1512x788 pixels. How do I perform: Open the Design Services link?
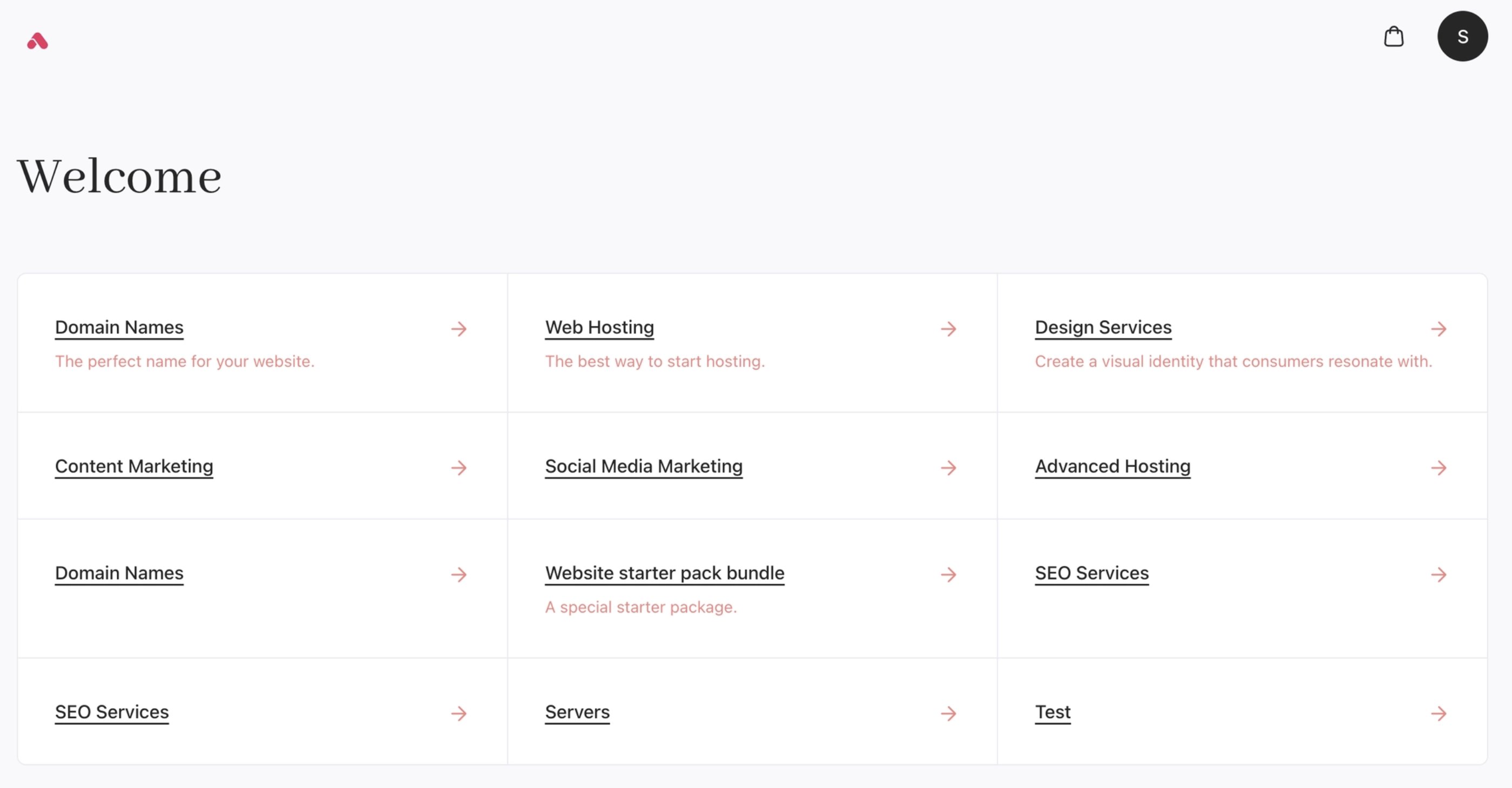coord(1103,328)
